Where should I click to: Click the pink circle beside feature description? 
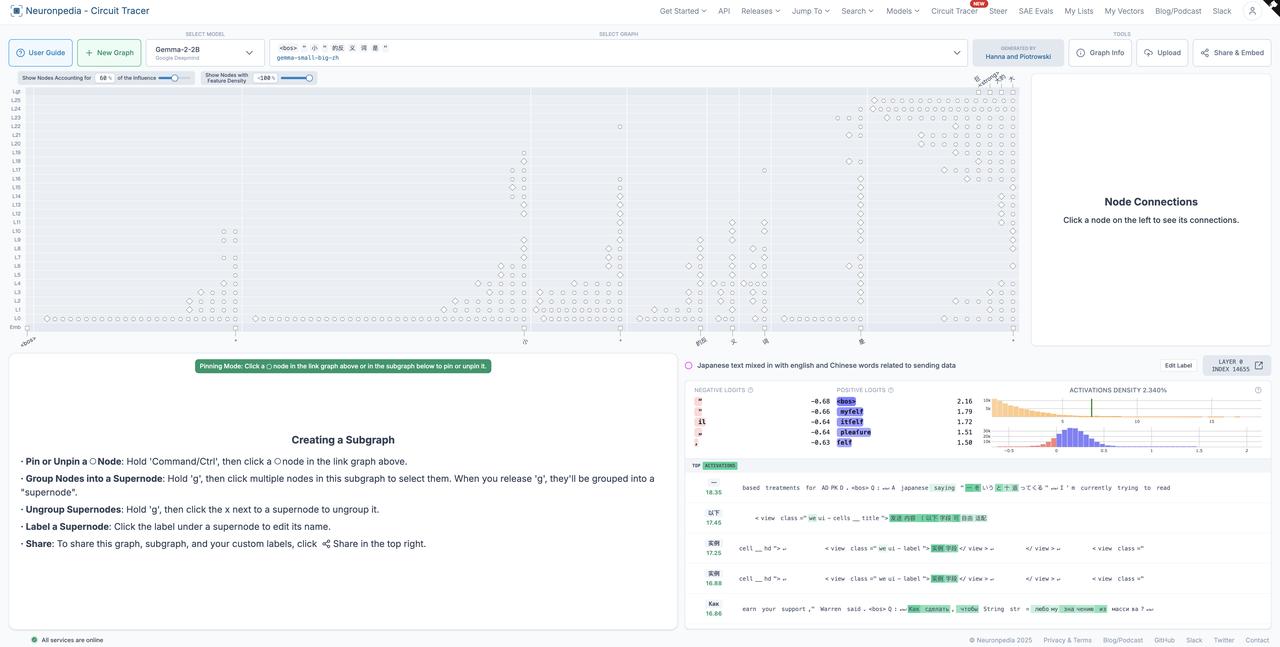pyautogui.click(x=689, y=366)
